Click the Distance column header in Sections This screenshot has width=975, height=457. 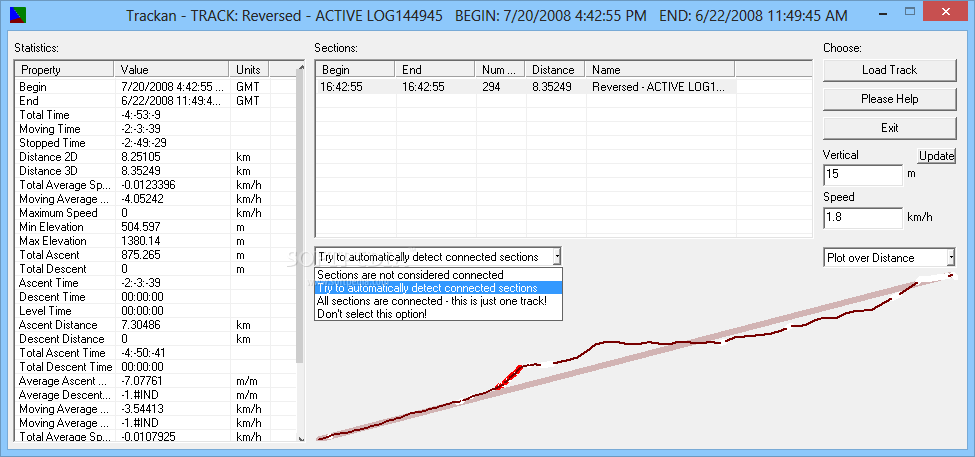tap(555, 70)
